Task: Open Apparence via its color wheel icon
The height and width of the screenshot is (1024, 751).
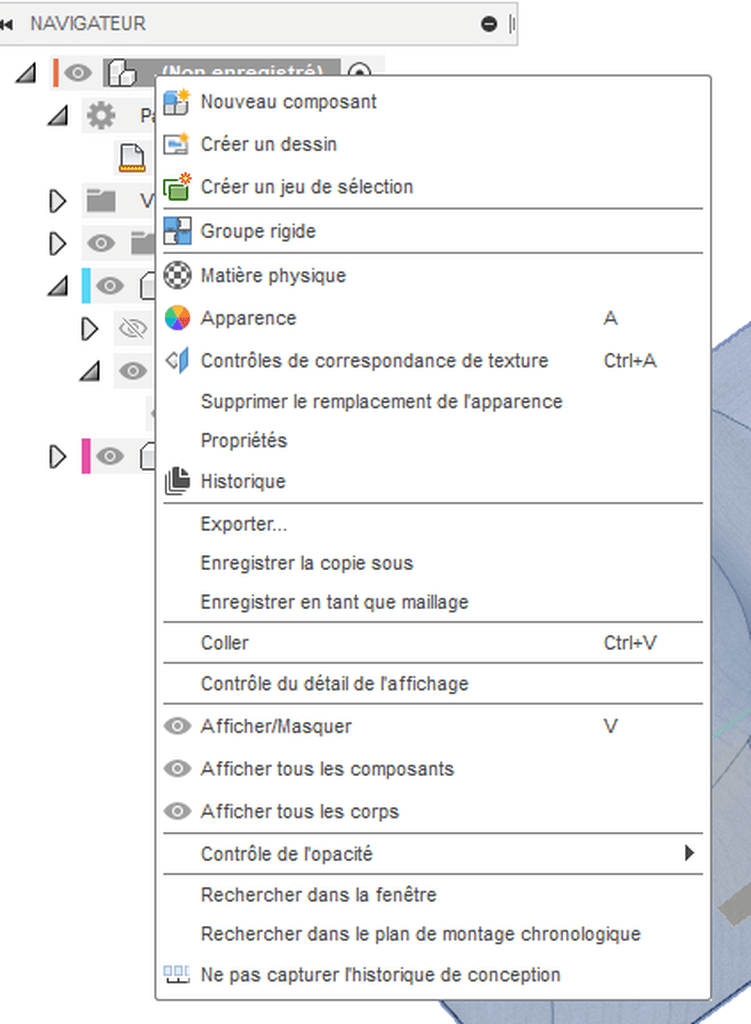Action: 177,318
